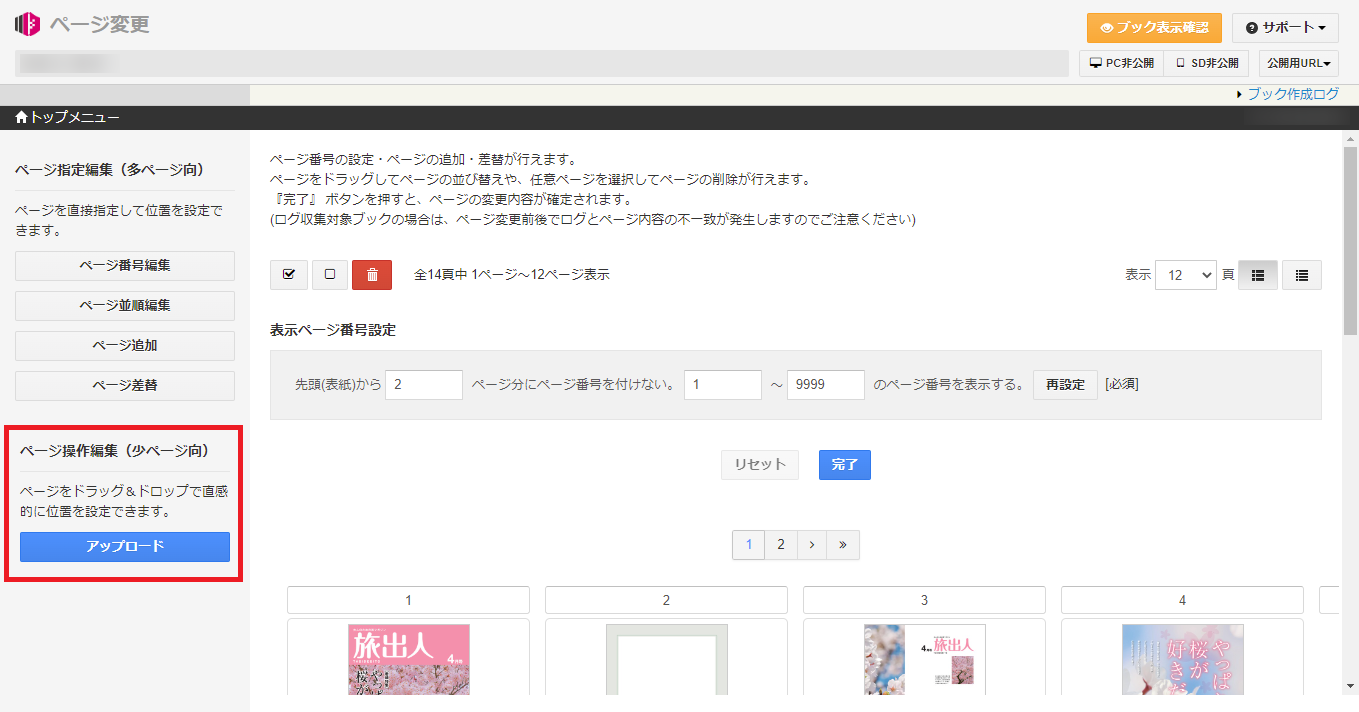
Task: Open the per-page display count dropdown
Action: coord(1185,274)
